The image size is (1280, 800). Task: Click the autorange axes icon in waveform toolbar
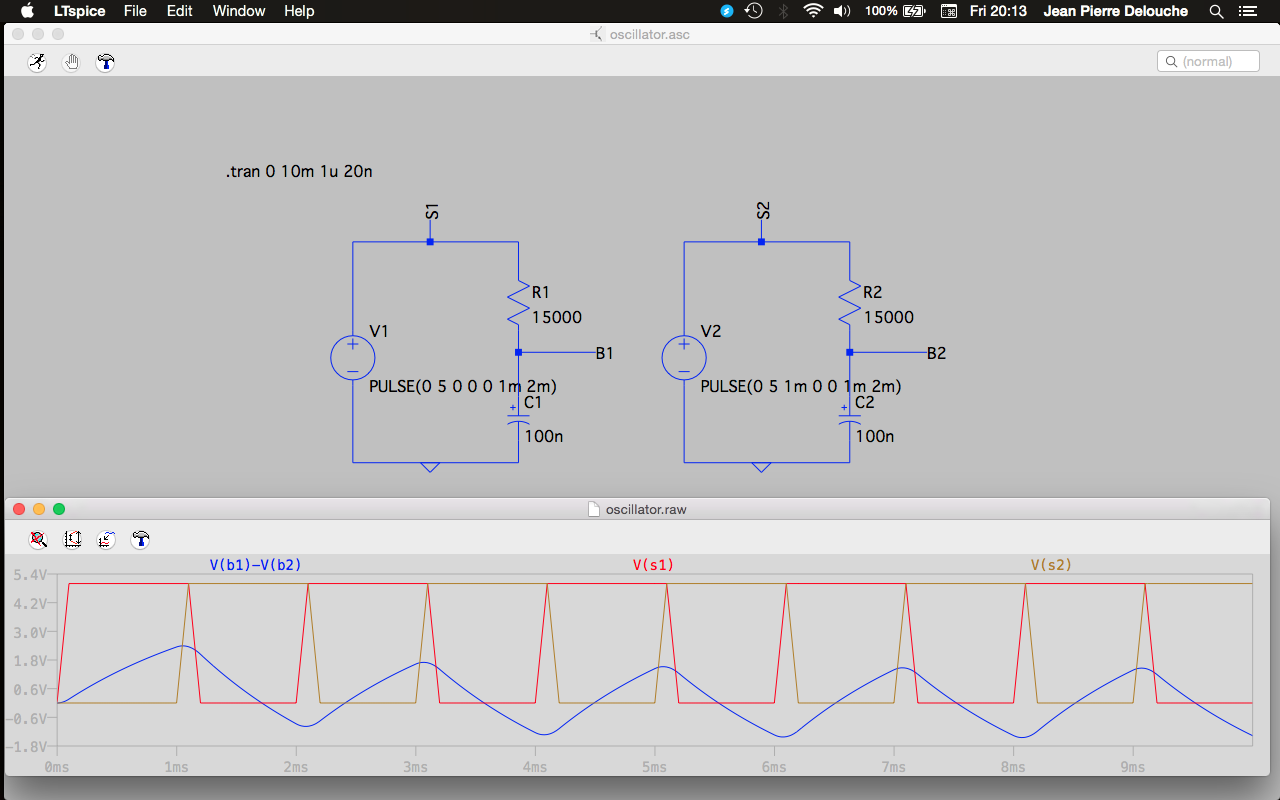[72, 539]
